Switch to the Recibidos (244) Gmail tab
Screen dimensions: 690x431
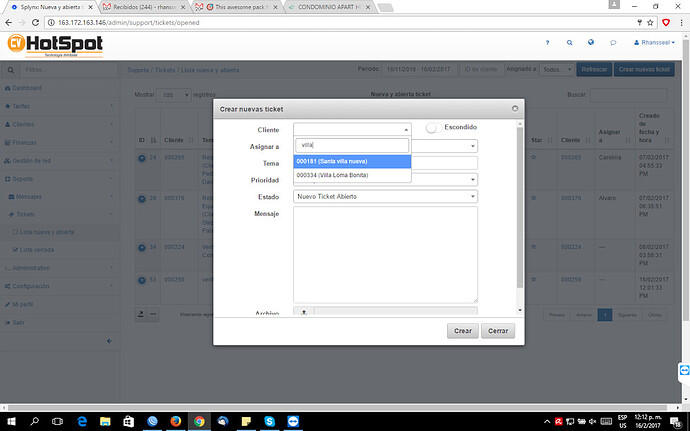coord(144,7)
